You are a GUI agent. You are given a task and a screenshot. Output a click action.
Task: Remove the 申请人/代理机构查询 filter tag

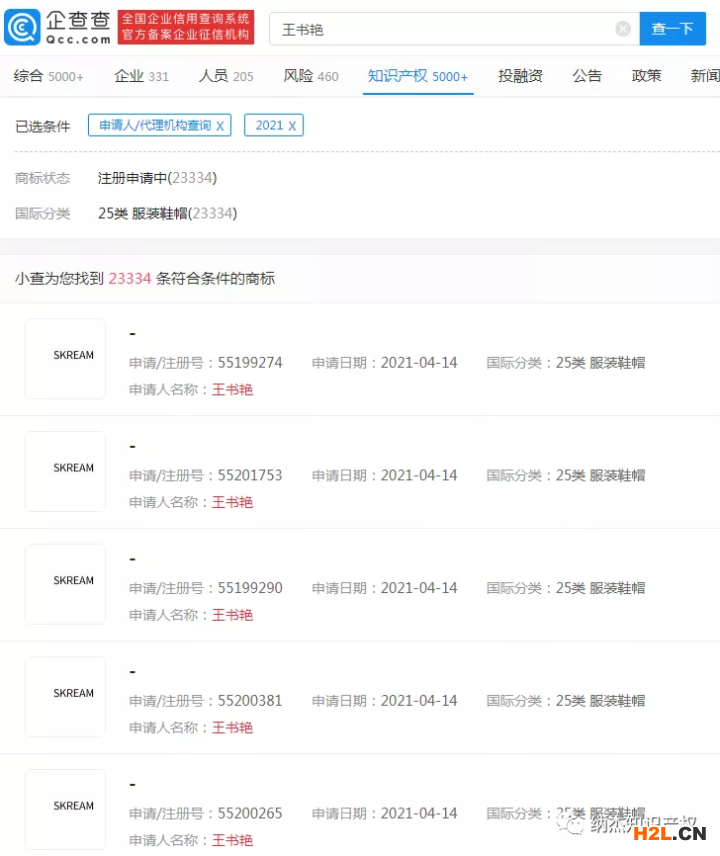coord(220,126)
